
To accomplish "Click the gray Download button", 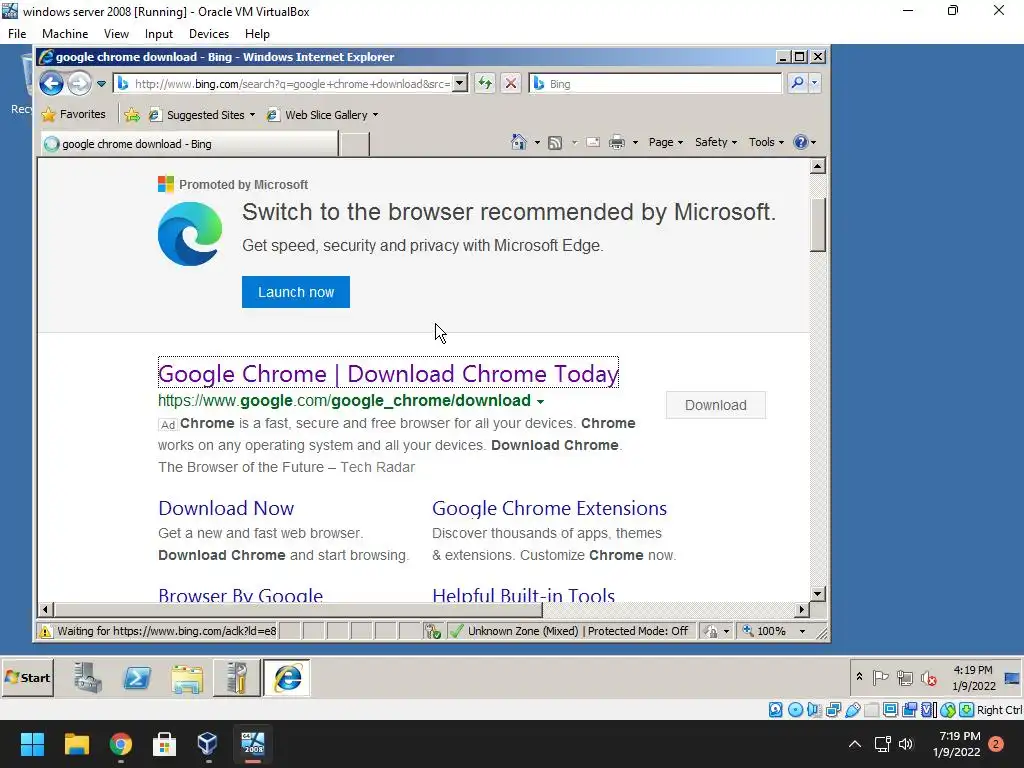I will coord(716,405).
